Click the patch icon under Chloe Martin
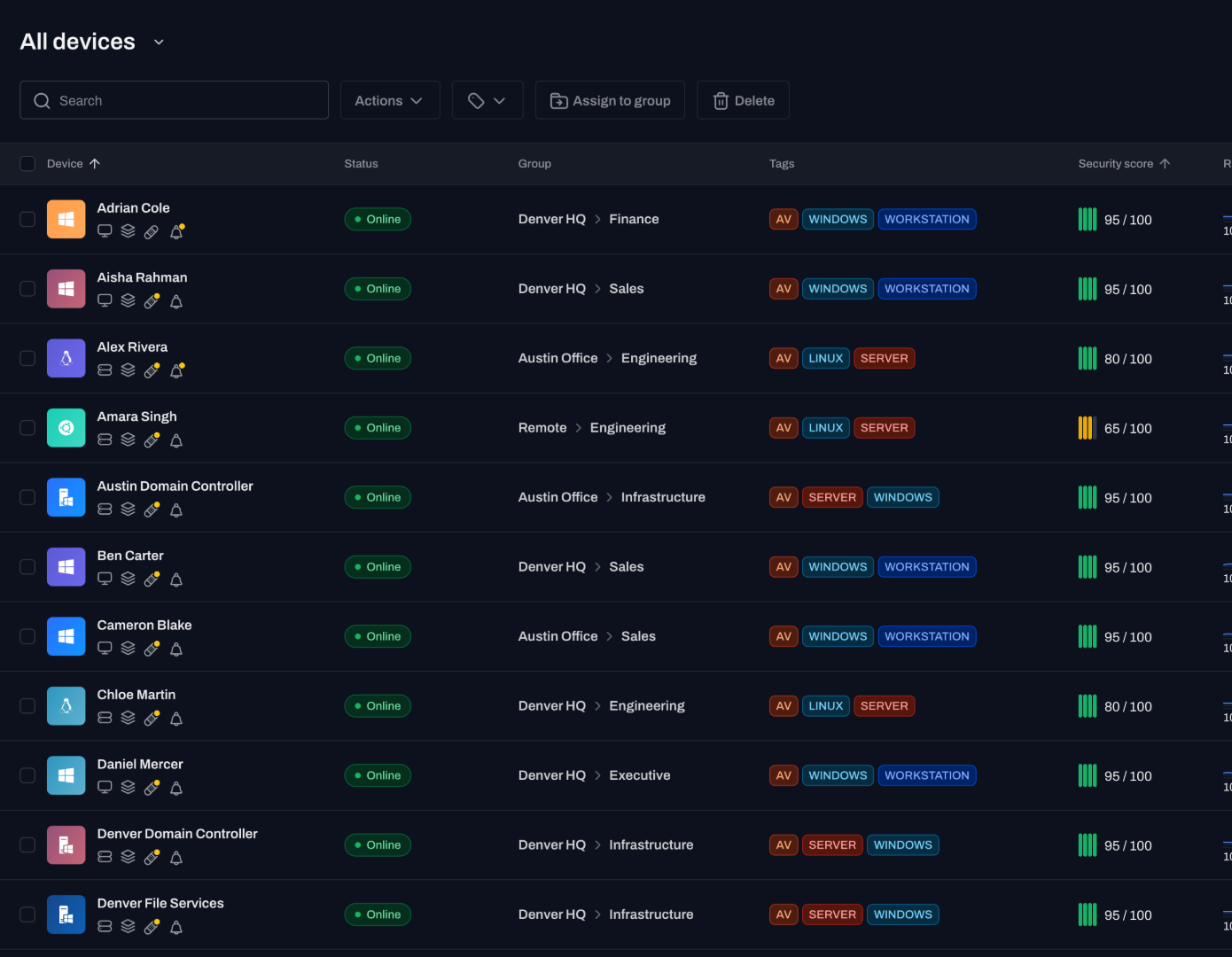This screenshot has width=1232, height=957. pos(152,719)
